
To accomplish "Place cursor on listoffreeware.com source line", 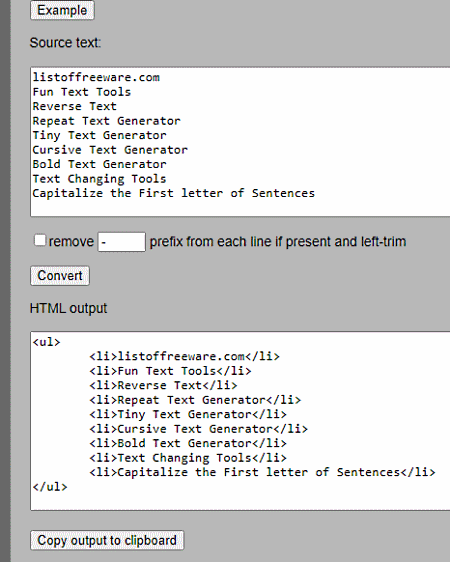I will coord(96,77).
